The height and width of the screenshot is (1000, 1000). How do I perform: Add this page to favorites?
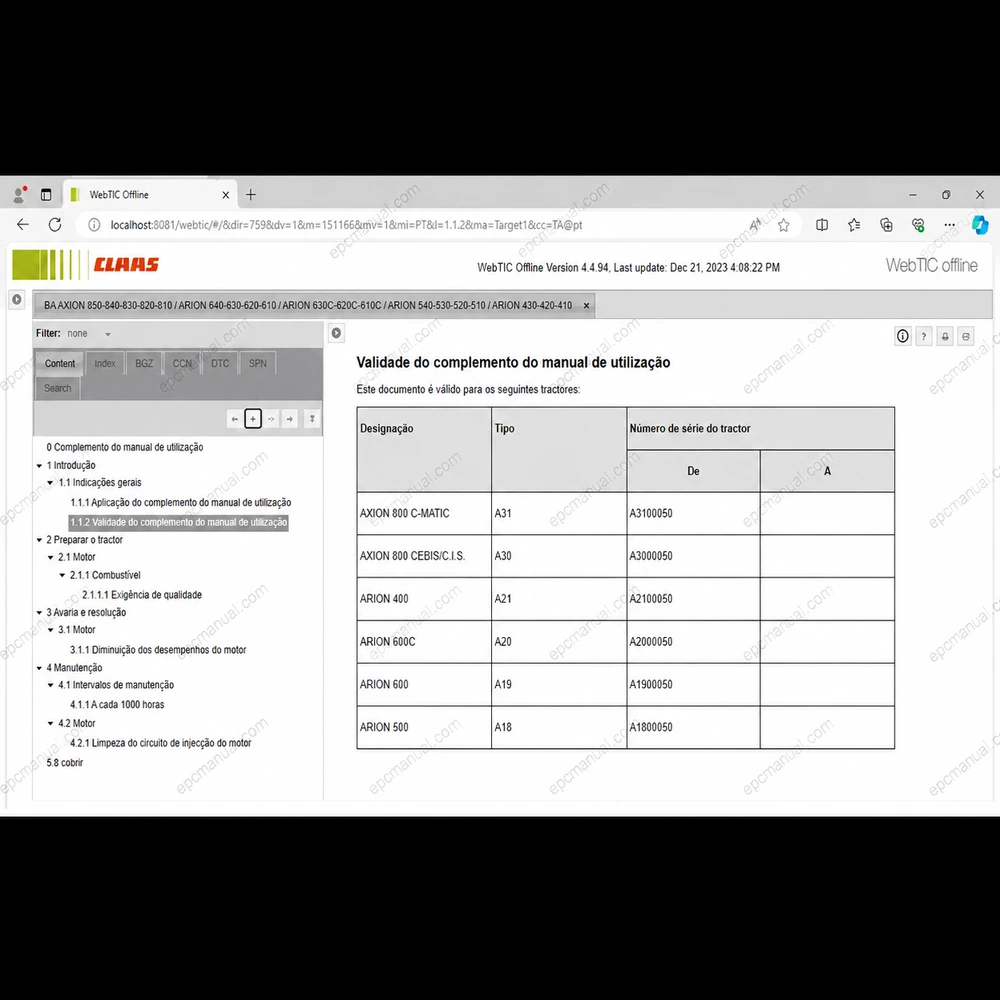coord(784,224)
